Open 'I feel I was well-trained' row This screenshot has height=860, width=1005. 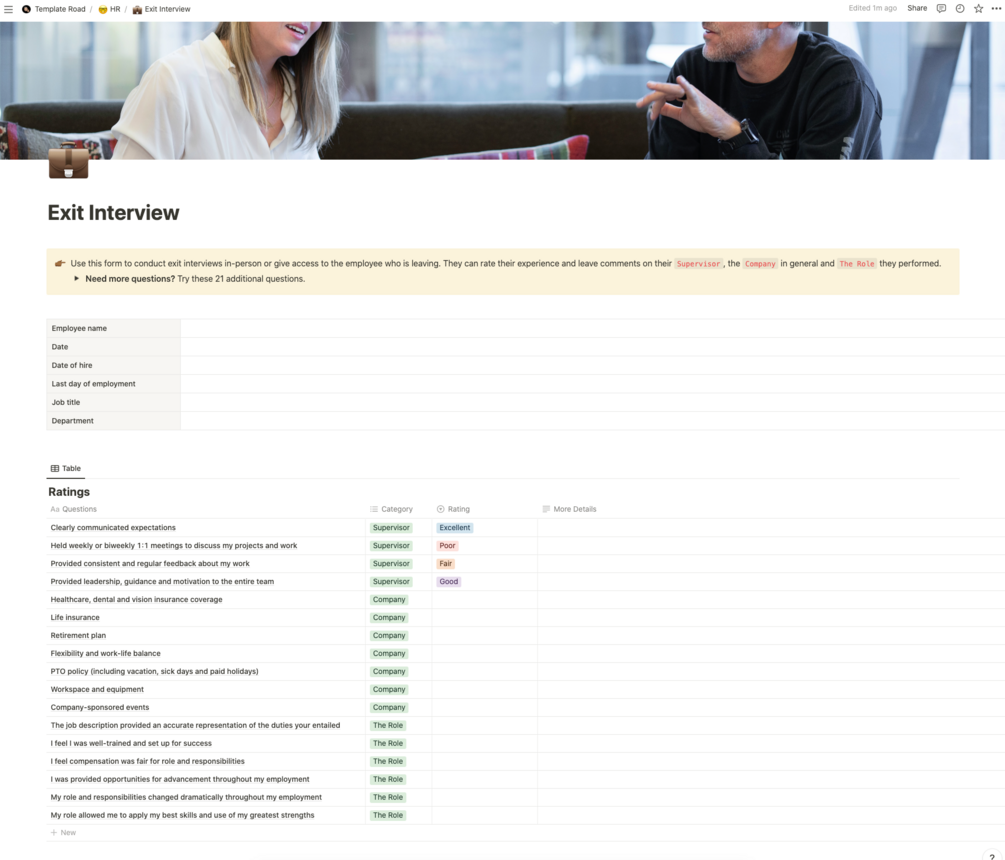[x=131, y=743]
